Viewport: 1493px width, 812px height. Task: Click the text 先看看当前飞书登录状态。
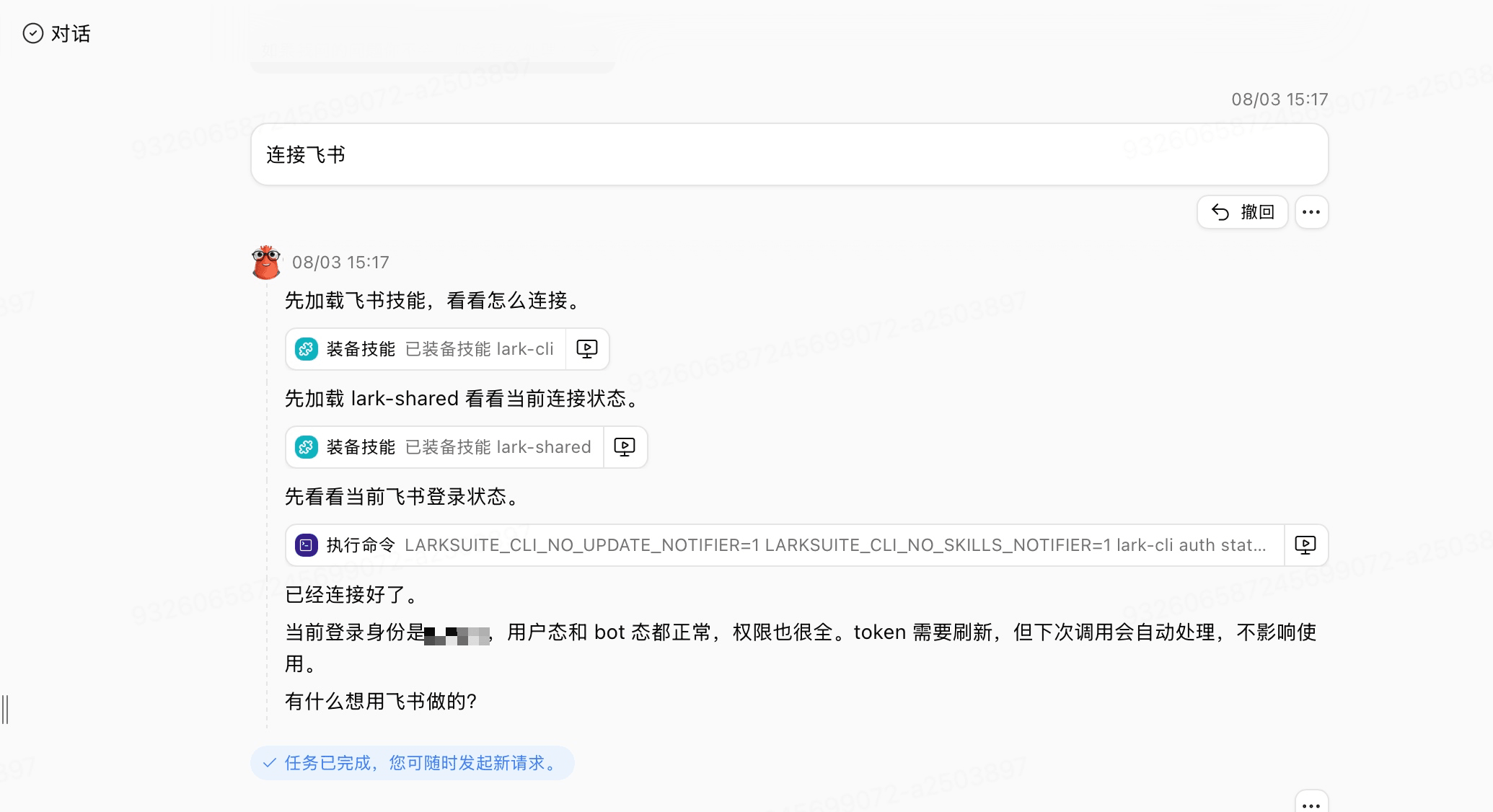[404, 497]
